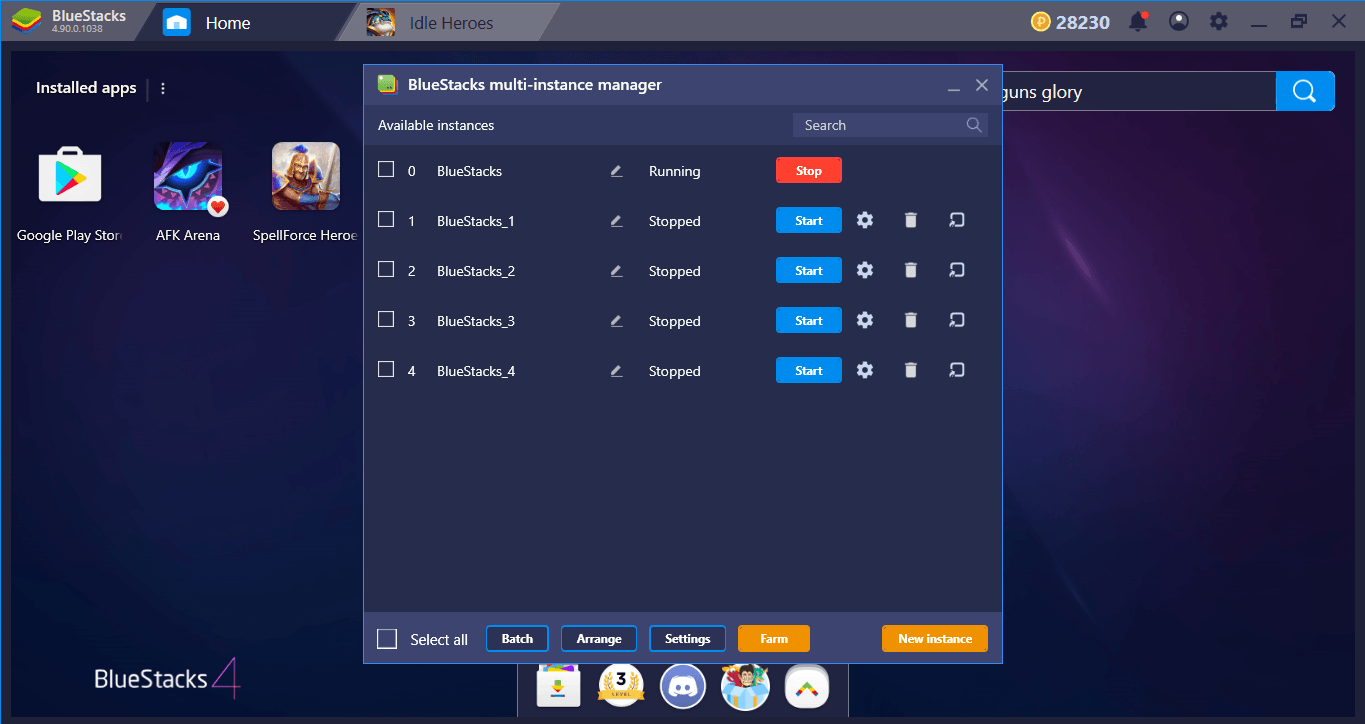Click the BlueStacks points coin icon
Image resolution: width=1365 pixels, height=724 pixels.
1040,22
